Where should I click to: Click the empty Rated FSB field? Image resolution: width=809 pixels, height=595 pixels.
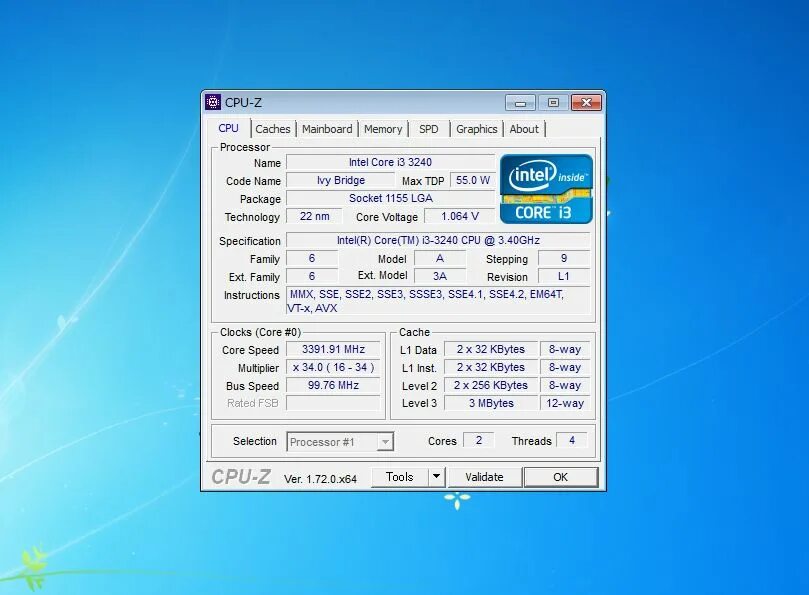click(x=333, y=403)
